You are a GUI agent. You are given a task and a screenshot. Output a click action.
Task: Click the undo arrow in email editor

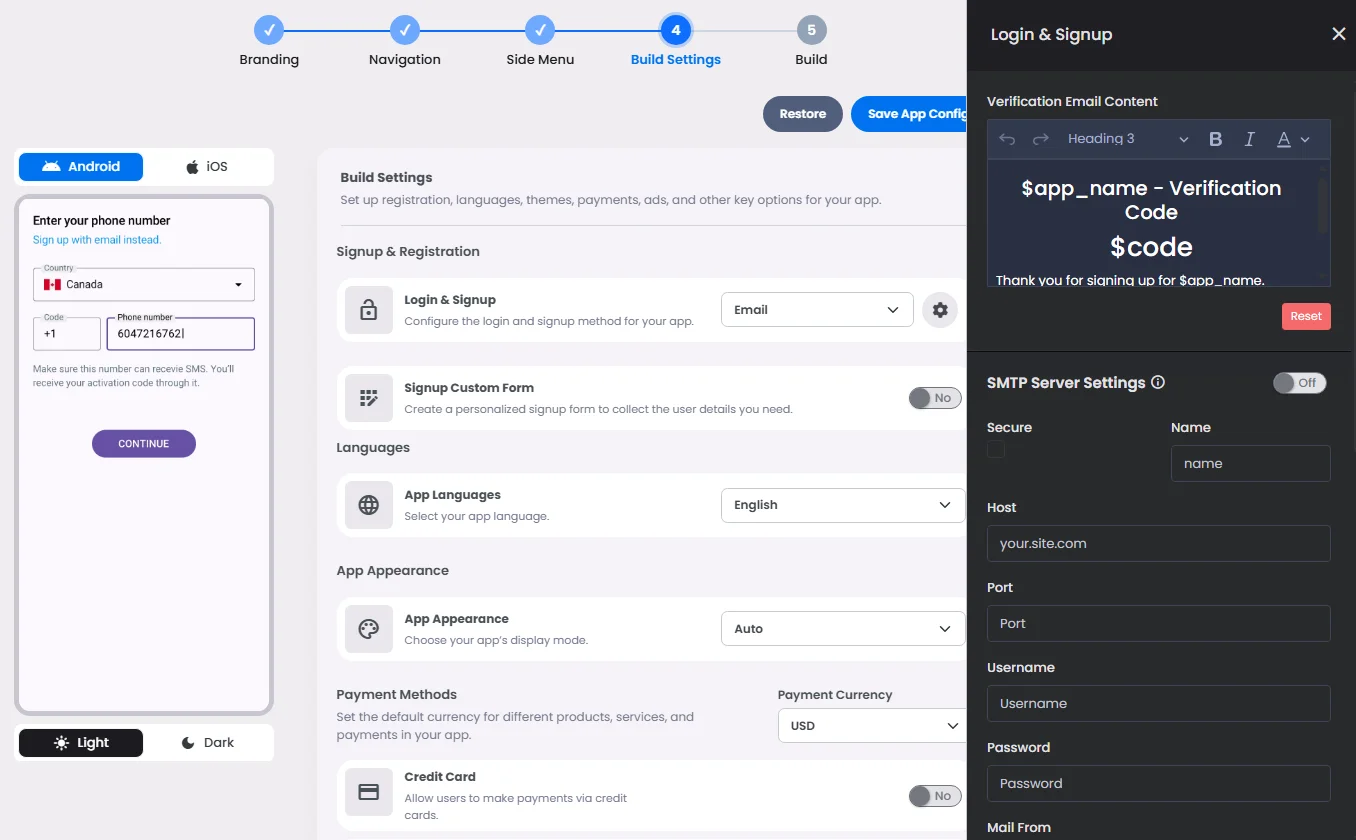click(1007, 140)
